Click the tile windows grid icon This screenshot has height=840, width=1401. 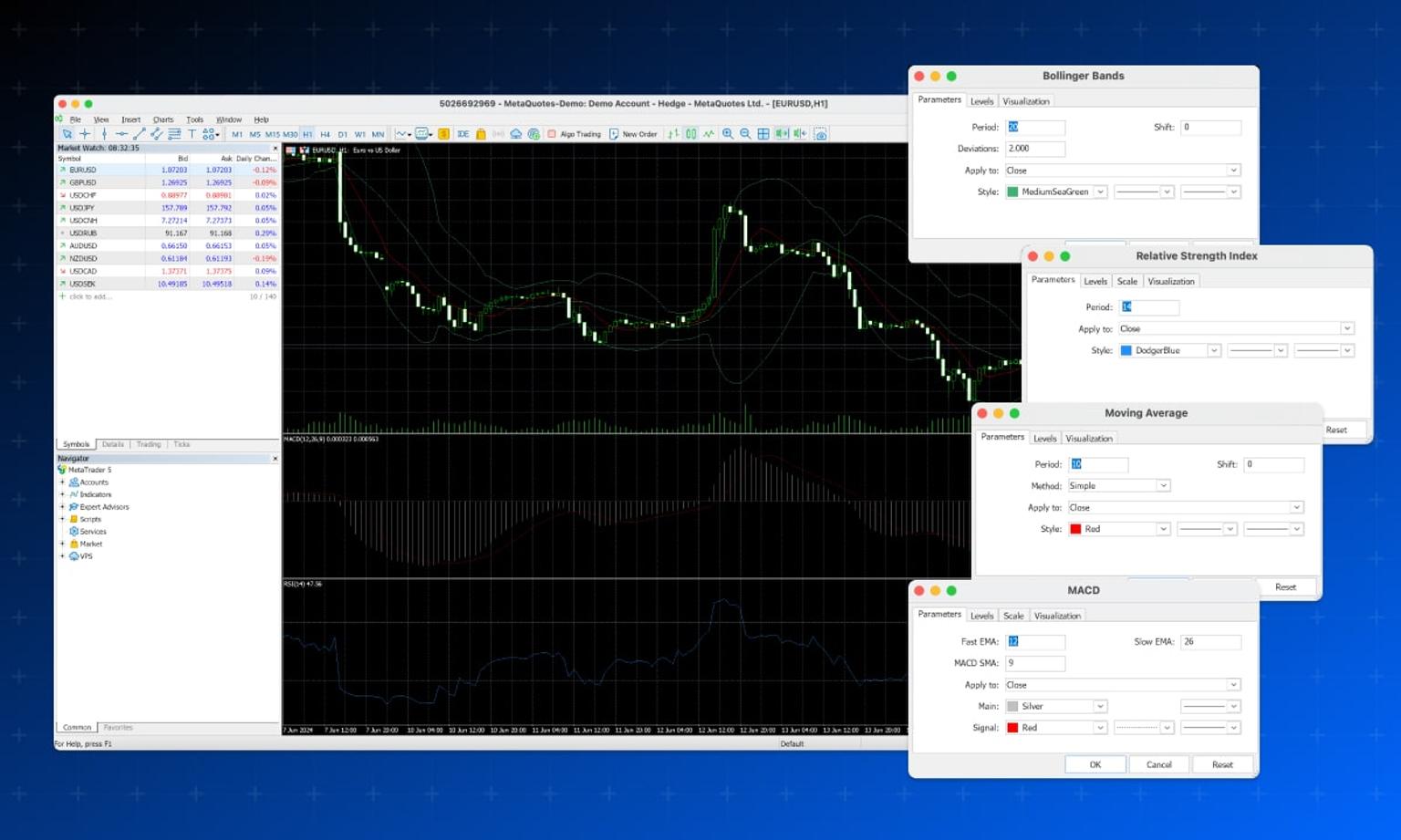point(763,134)
